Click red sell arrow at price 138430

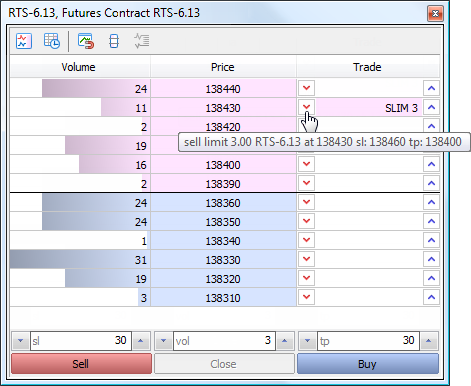[x=306, y=107]
